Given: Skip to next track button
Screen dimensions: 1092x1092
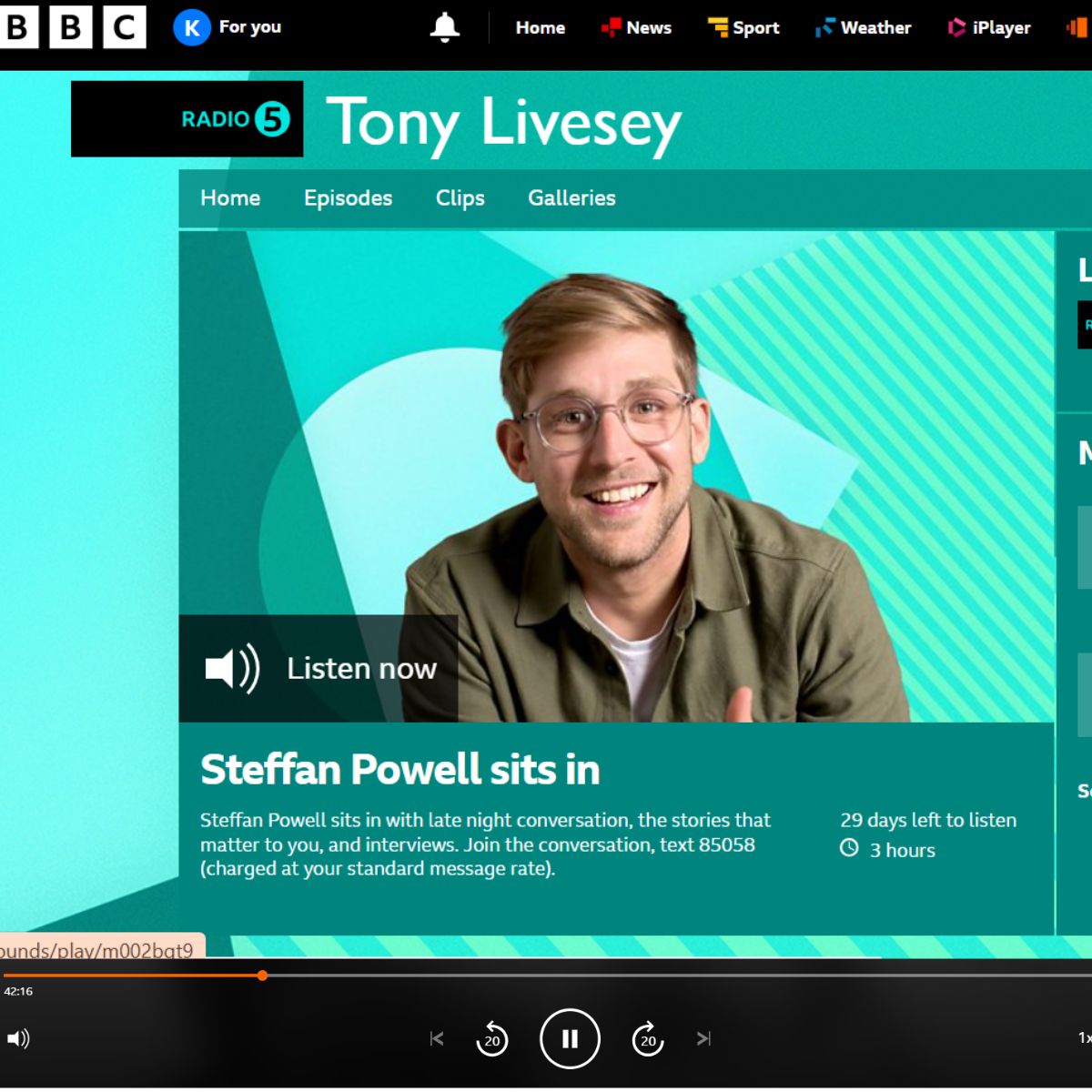Looking at the screenshot, I should (703, 1038).
